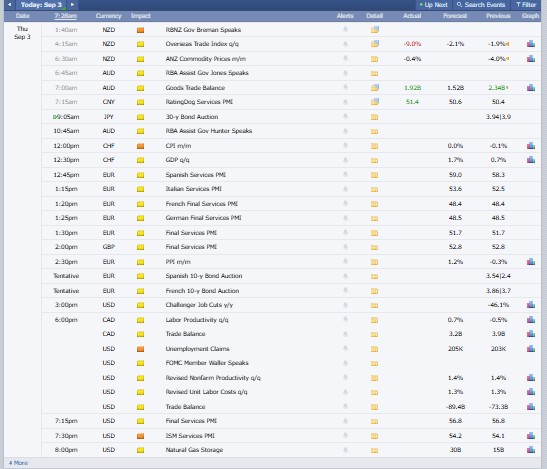The width and height of the screenshot is (547, 469).
Task: Toggle alert bell for ISM Services PMI
Action: 345,435
